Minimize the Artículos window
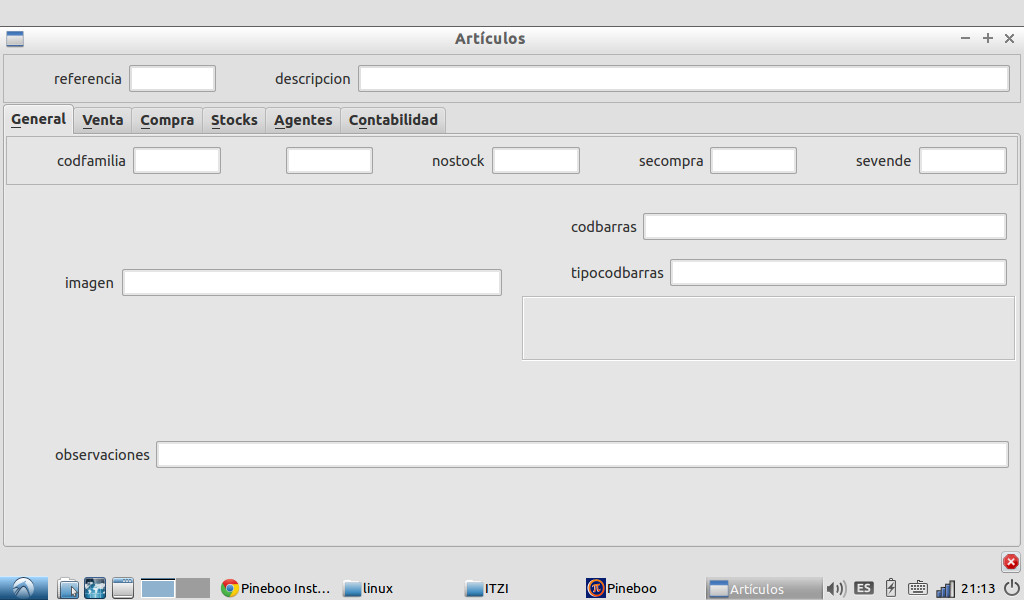This screenshot has height=600, width=1024. click(x=965, y=39)
